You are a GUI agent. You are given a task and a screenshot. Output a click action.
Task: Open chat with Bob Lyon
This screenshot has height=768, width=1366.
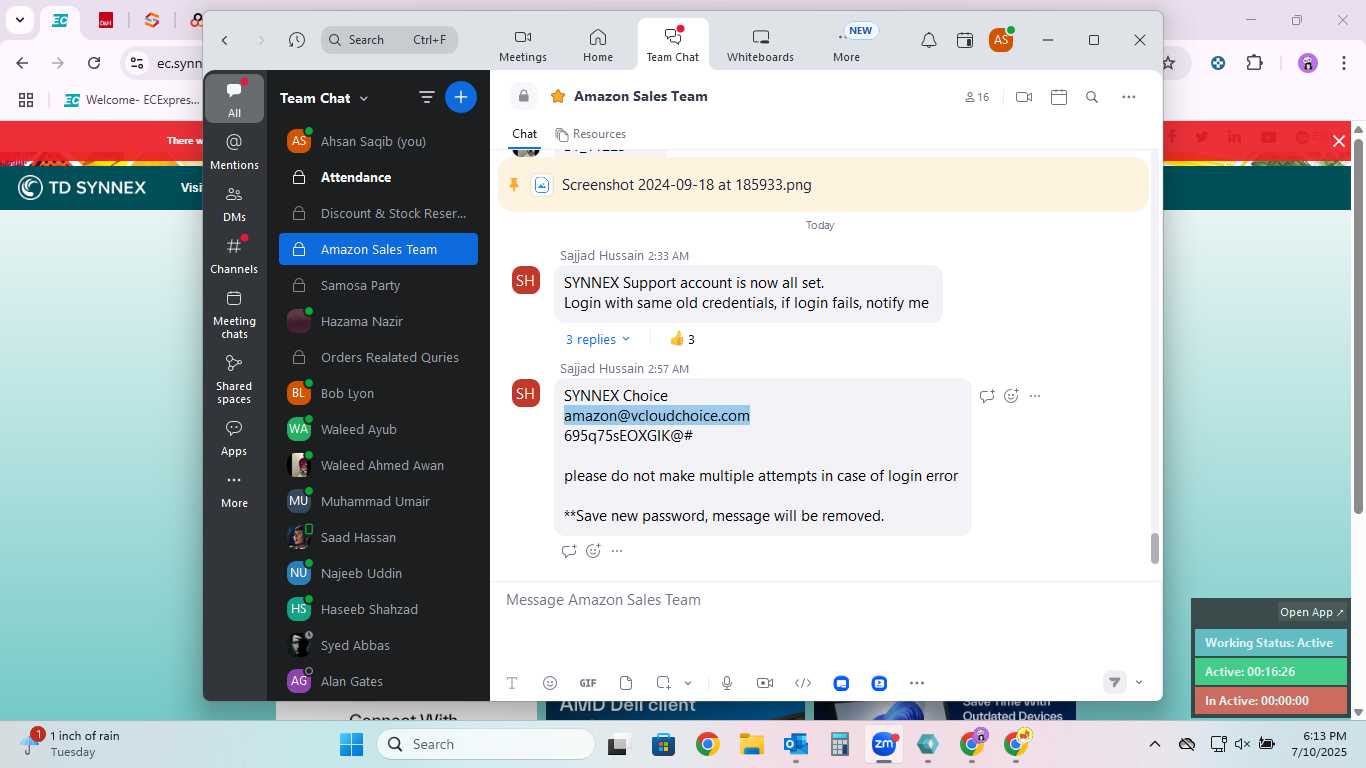[378, 393]
